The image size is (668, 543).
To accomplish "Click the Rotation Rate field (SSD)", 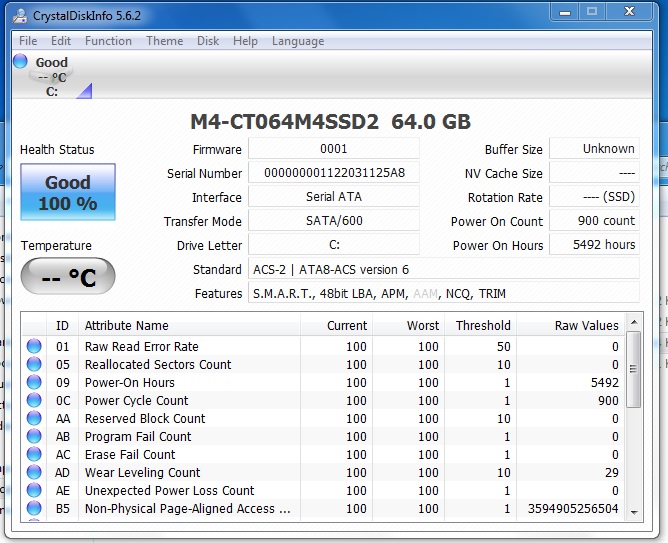I will click(x=595, y=197).
